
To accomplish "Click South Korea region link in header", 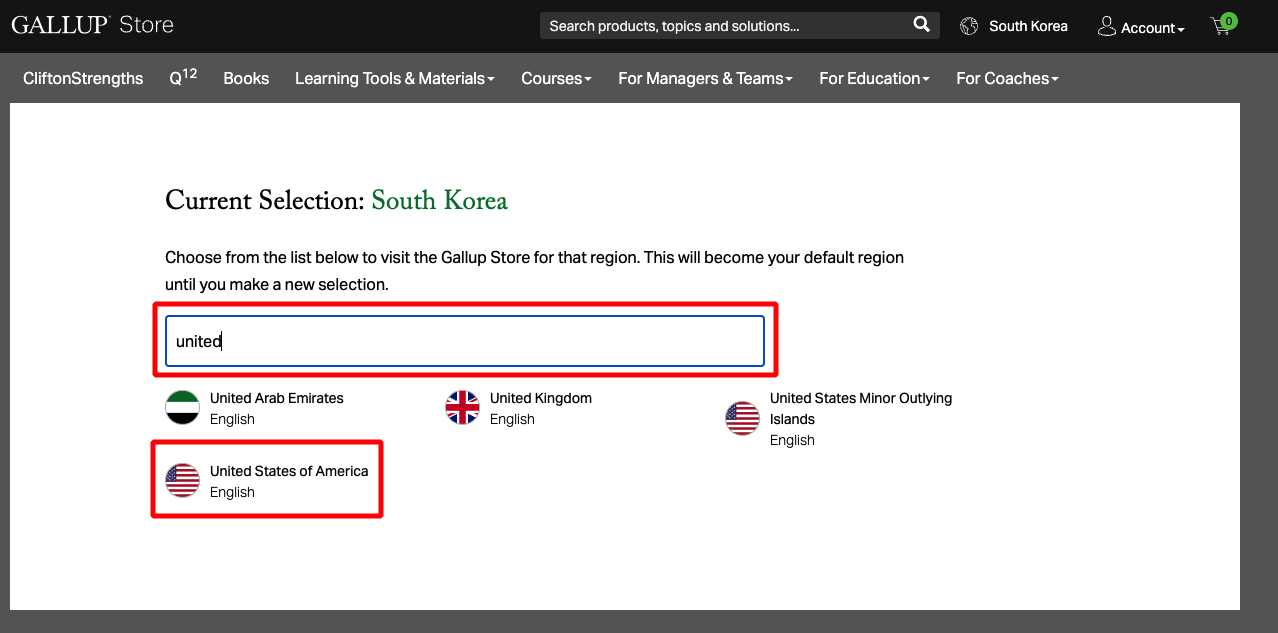I will (1028, 26).
